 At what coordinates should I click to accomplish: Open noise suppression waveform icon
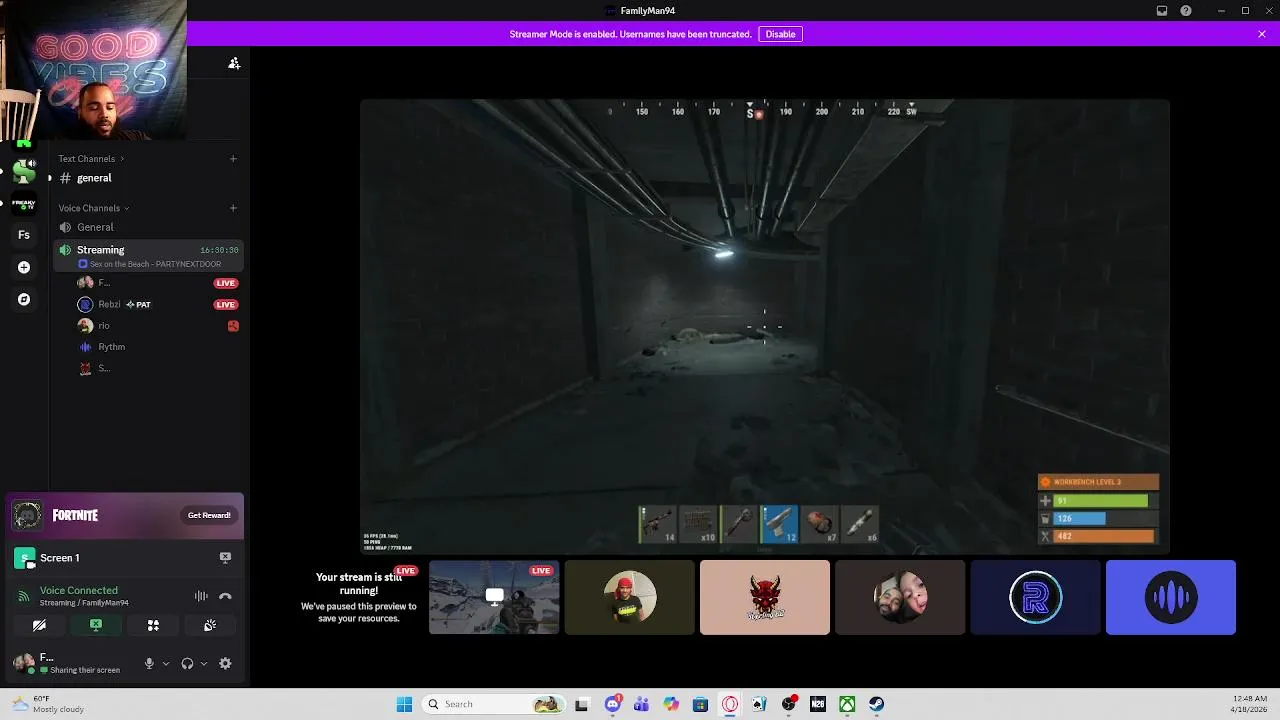pos(201,596)
